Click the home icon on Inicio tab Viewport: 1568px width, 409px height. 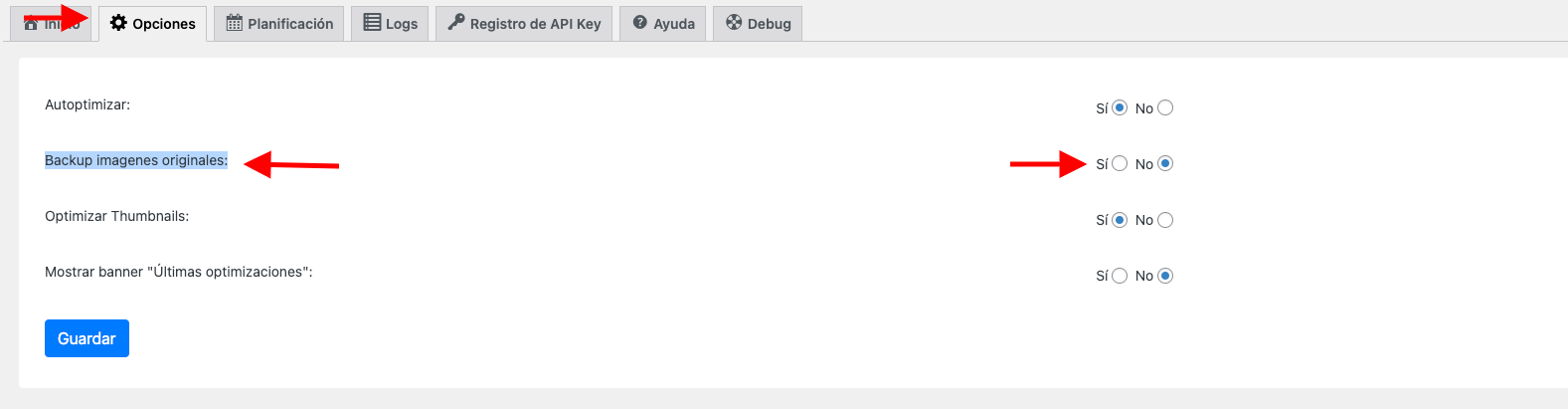pyautogui.click(x=31, y=24)
